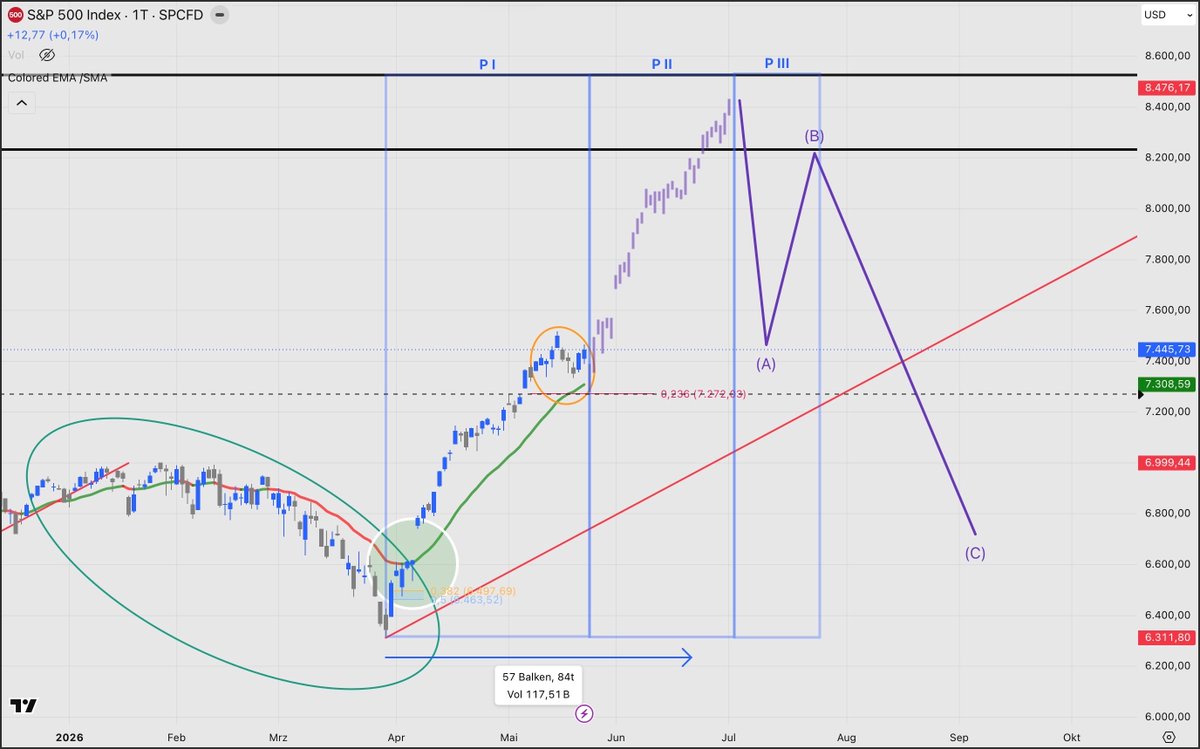Click the red 6.999,44 price tag

click(x=1165, y=463)
